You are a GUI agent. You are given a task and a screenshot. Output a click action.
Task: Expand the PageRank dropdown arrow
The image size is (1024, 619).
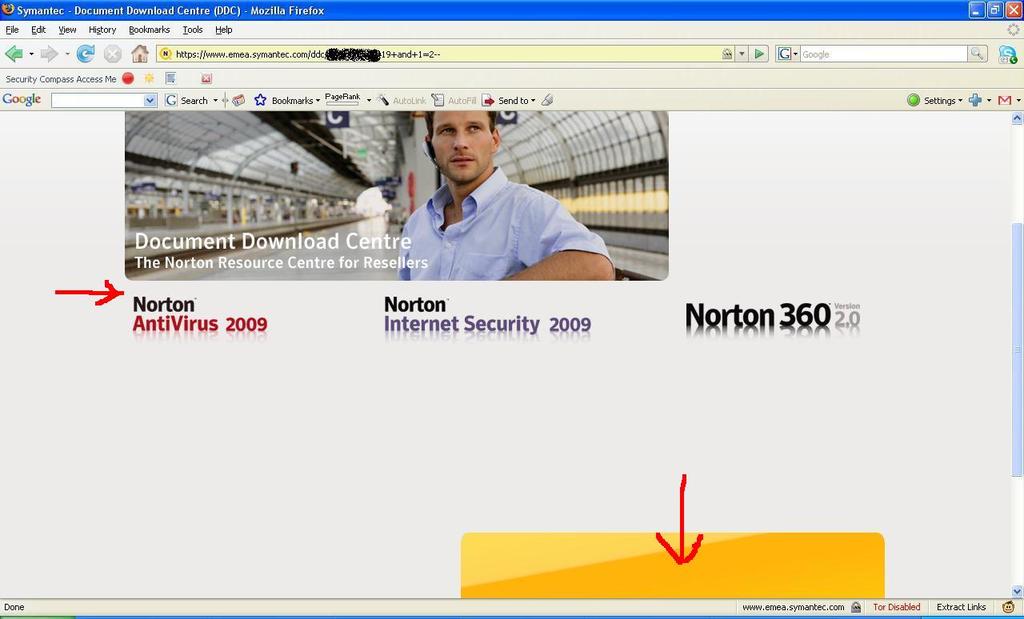click(x=368, y=101)
